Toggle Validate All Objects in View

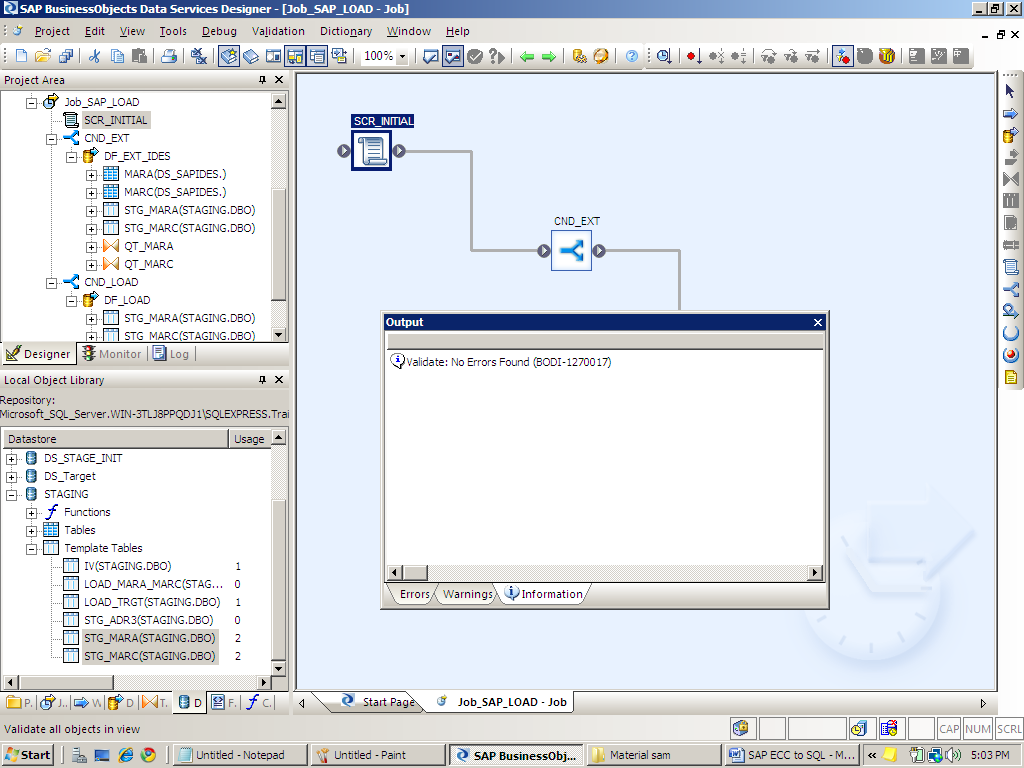coord(453,56)
